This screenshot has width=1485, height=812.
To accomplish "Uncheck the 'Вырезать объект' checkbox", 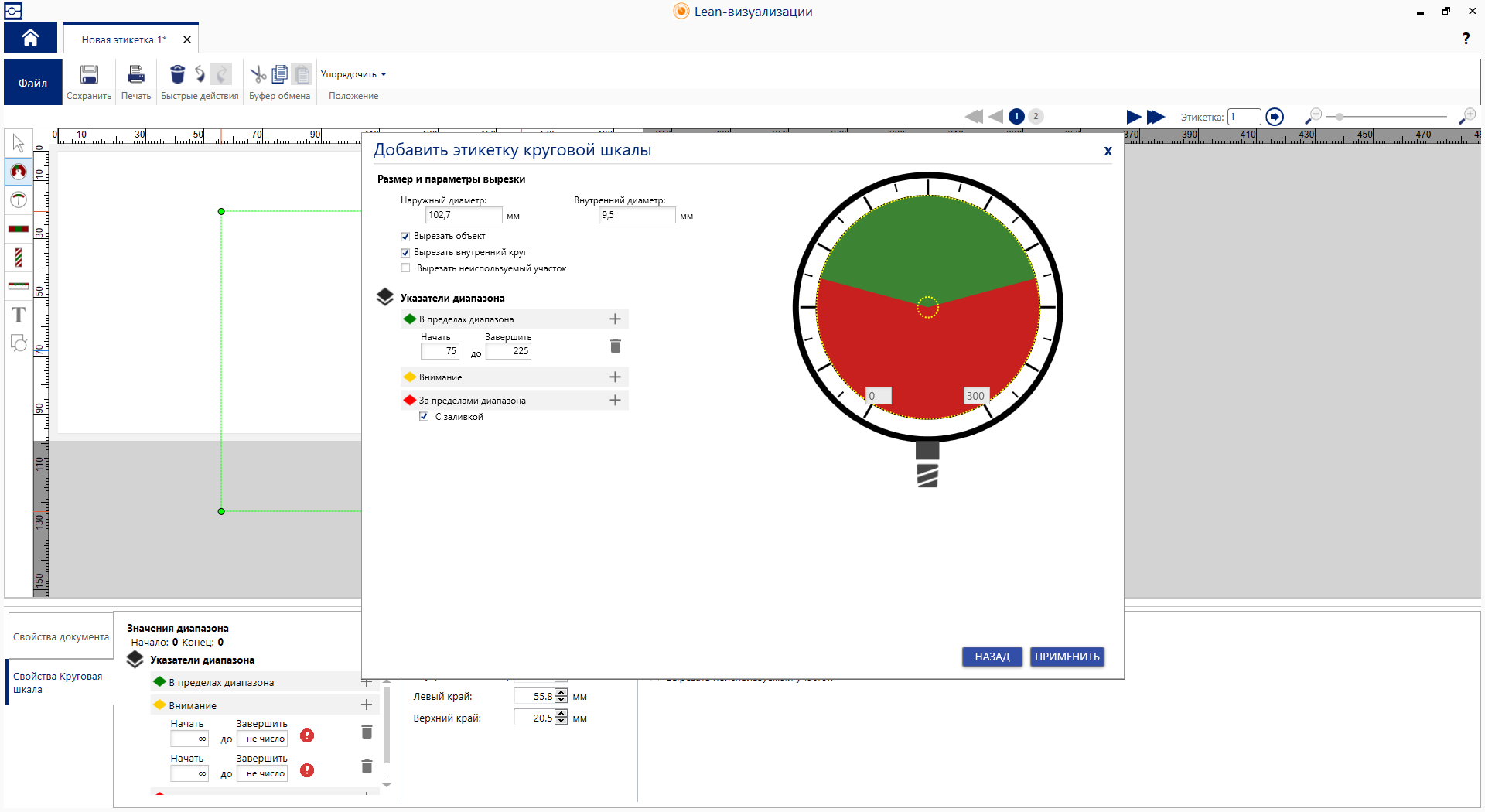I will tap(405, 237).
